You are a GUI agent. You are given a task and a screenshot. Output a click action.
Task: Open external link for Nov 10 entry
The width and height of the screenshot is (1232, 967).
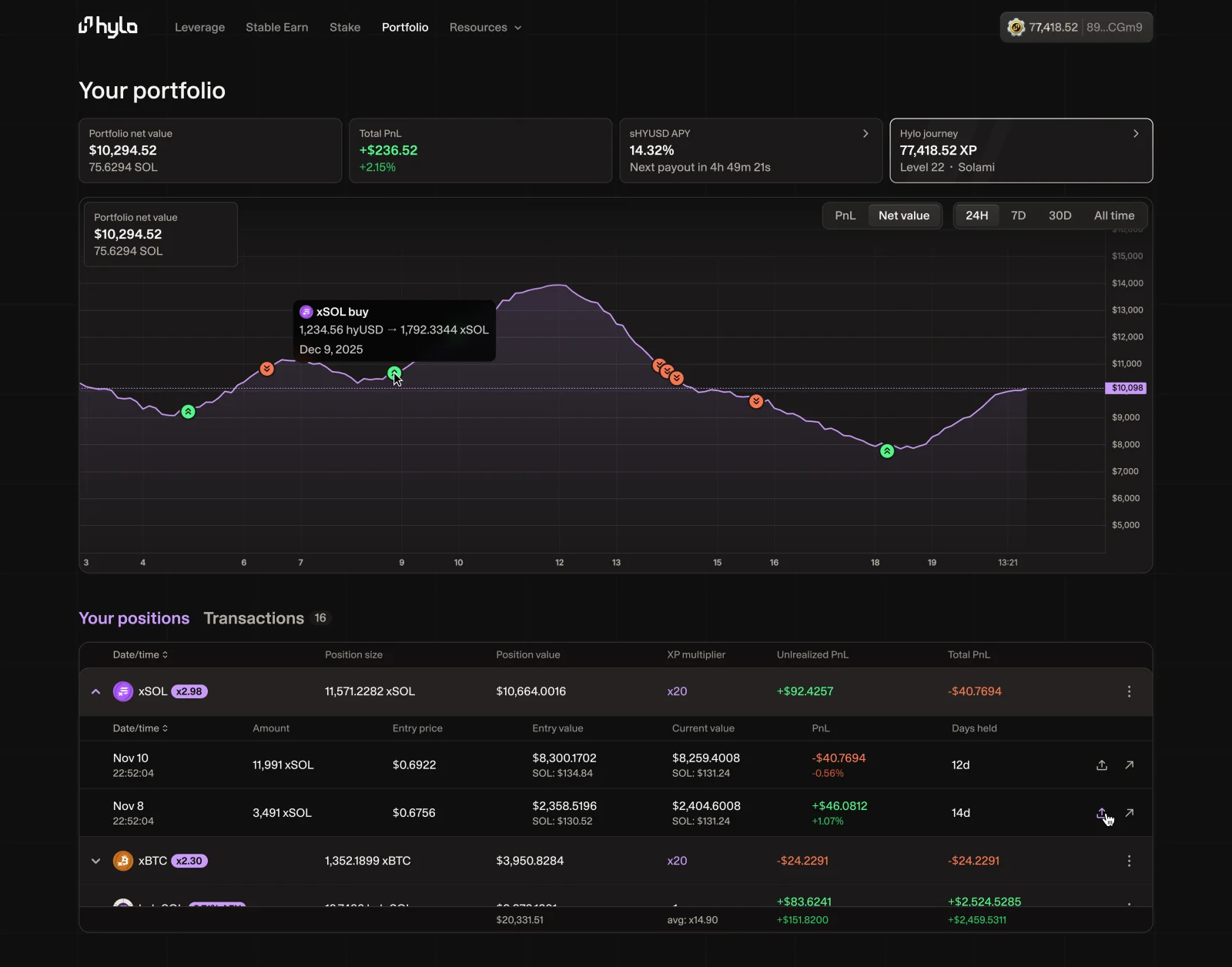tap(1130, 765)
